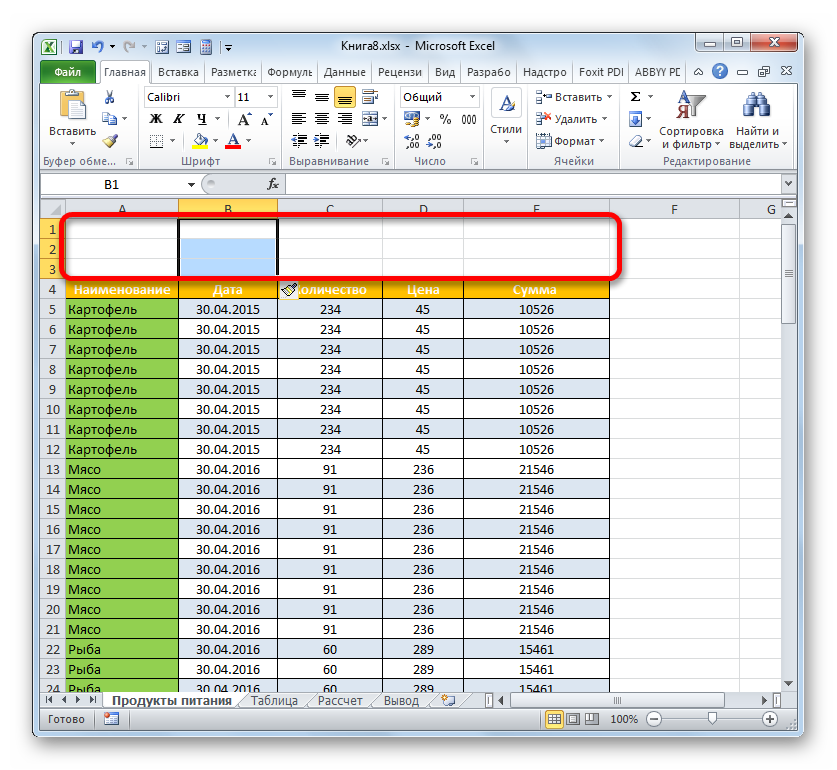Click the Merge and center icon
The height and width of the screenshot is (770, 837).
click(x=369, y=119)
